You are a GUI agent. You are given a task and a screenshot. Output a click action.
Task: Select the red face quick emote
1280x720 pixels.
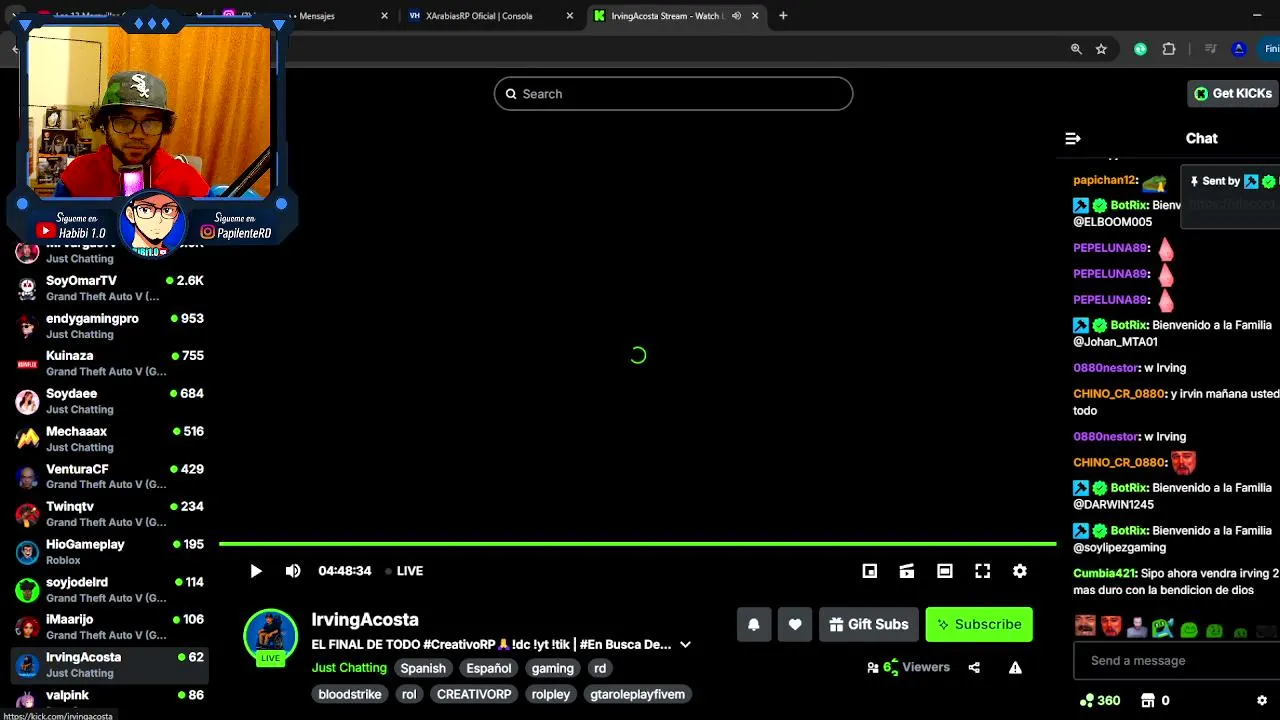pyautogui.click(x=1111, y=627)
